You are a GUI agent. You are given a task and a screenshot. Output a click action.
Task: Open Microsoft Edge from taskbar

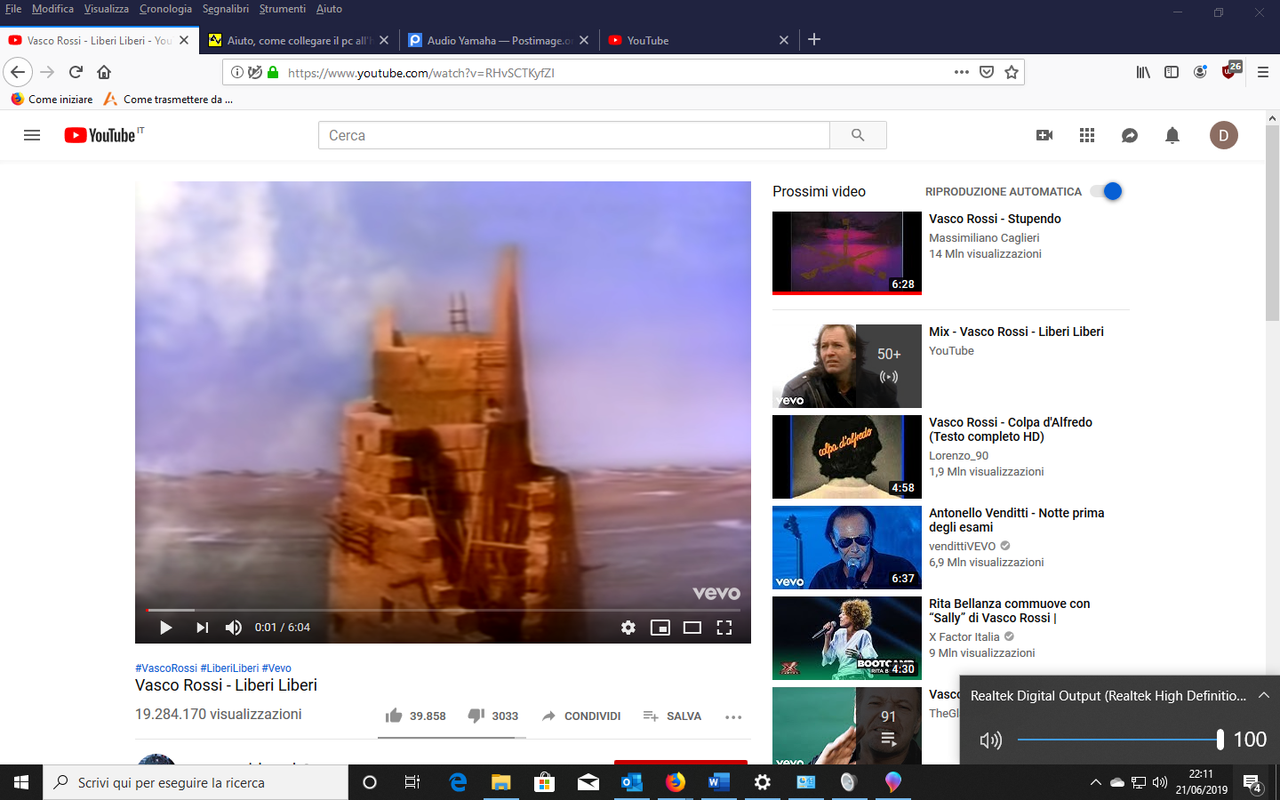(x=458, y=782)
